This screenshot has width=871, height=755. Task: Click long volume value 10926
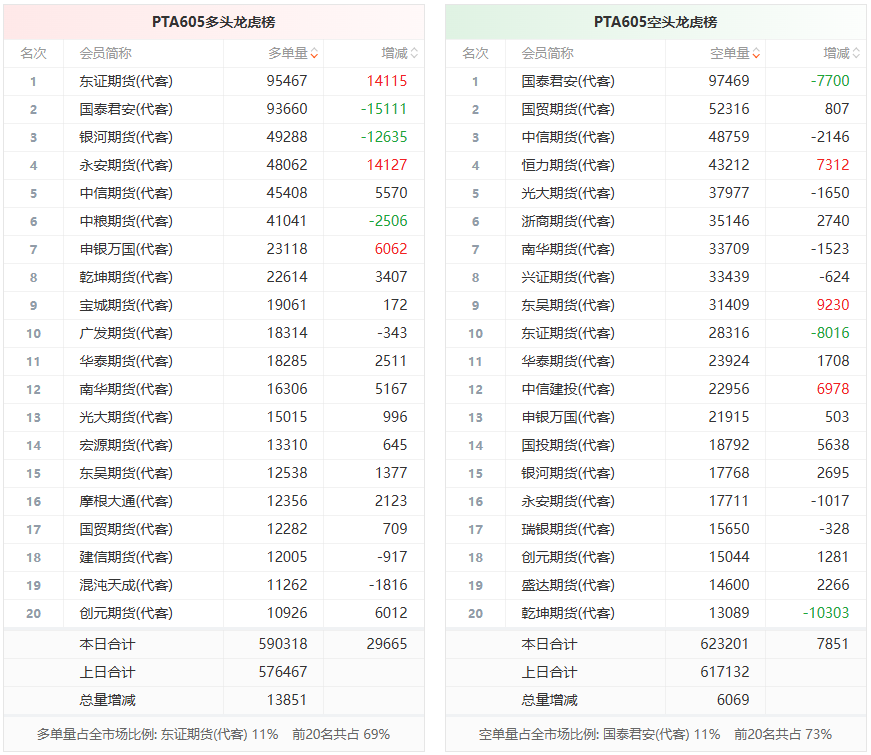point(287,613)
